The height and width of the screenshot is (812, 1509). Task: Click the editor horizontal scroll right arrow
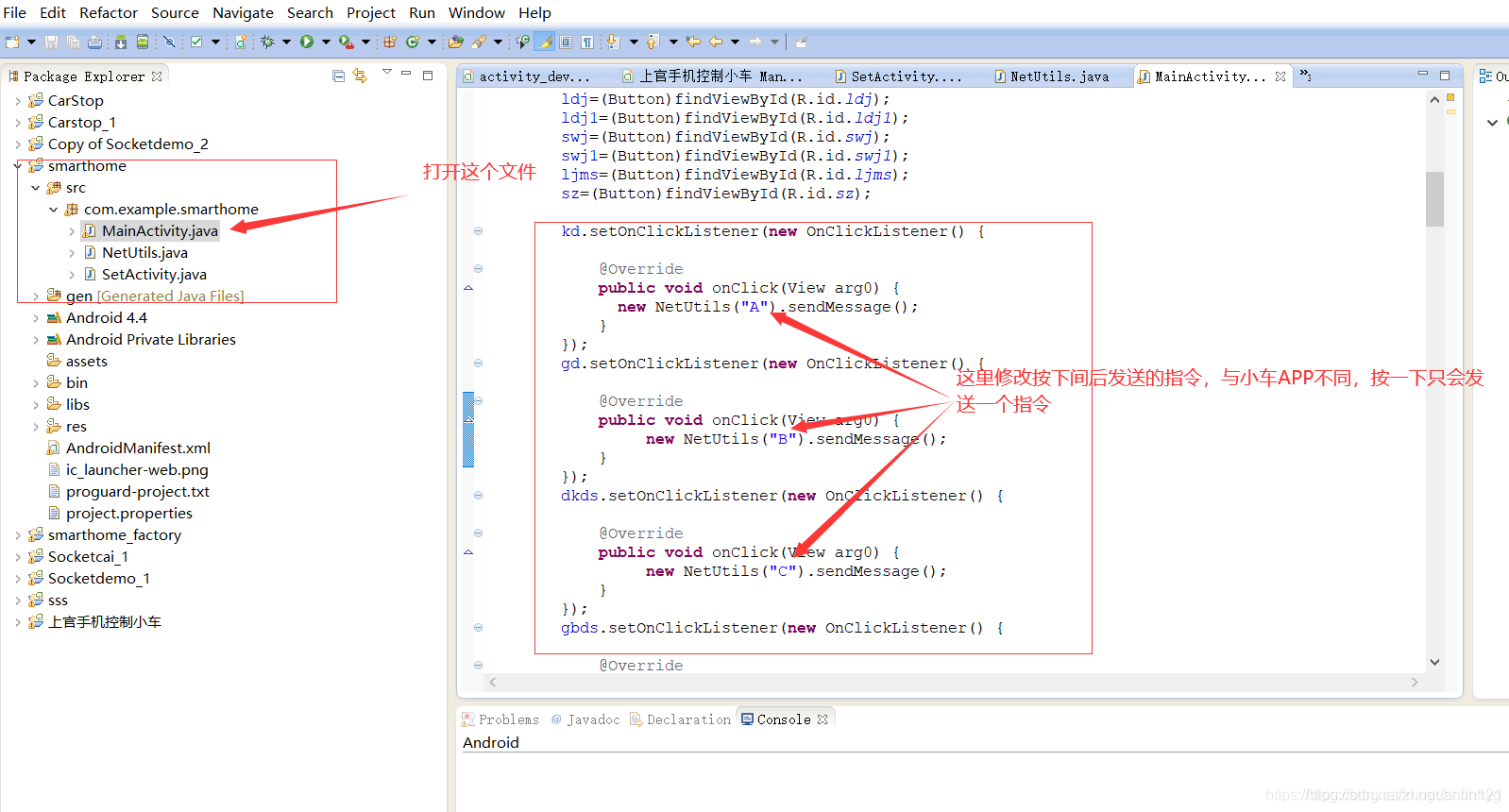point(1415,682)
